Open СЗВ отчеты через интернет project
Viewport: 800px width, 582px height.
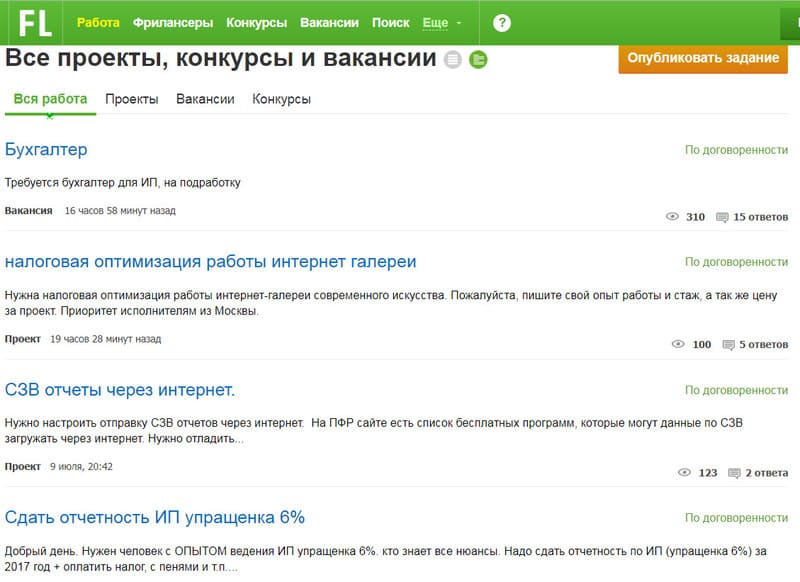pos(120,390)
